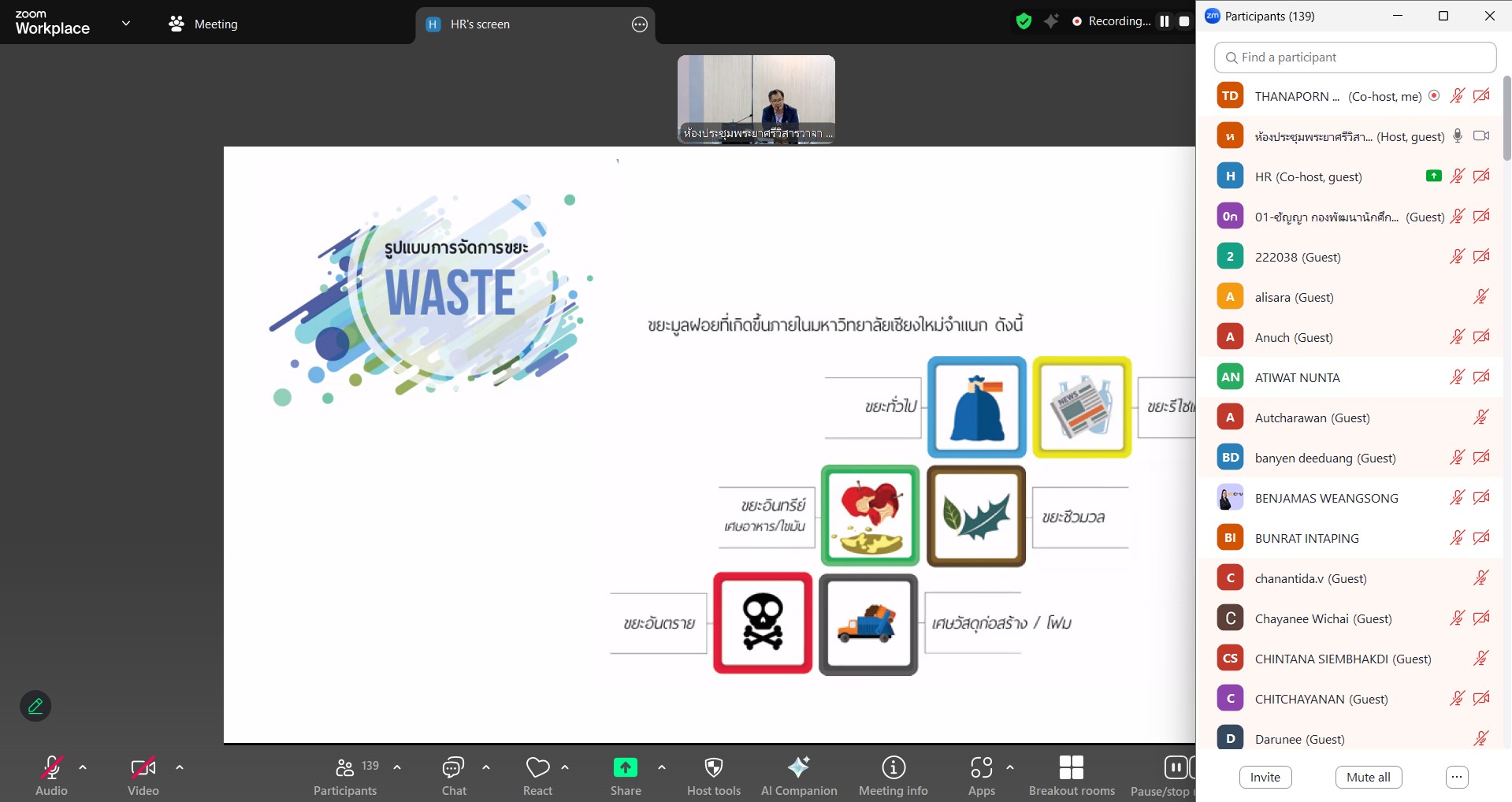Open Meeting info icon
The width and height of the screenshot is (1512, 802).
pyautogui.click(x=893, y=768)
